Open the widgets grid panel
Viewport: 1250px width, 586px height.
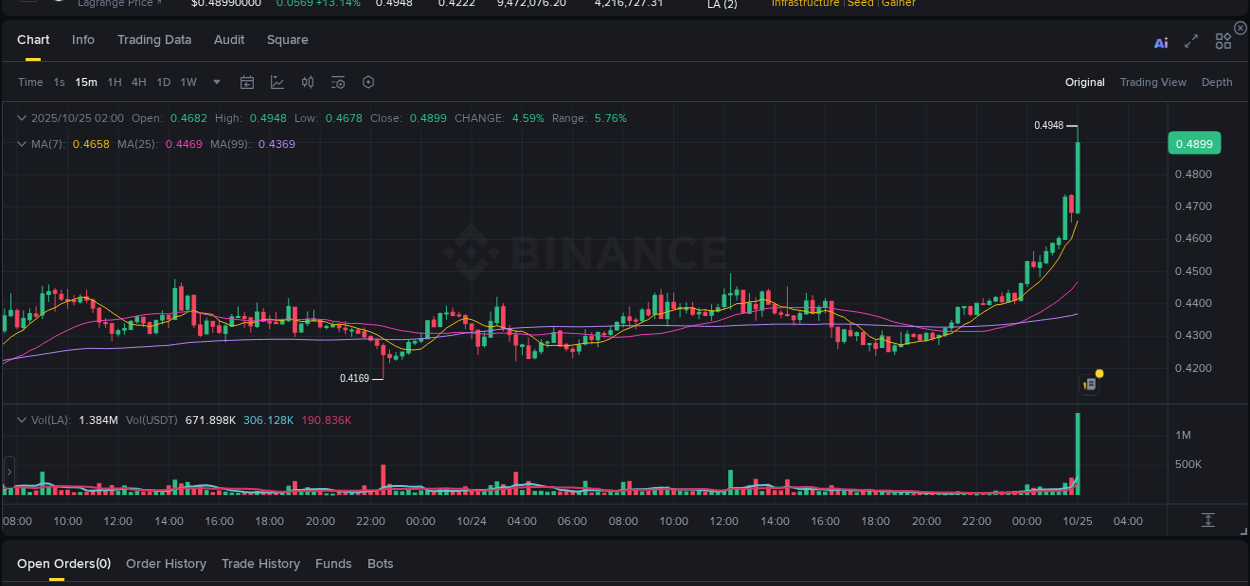(x=1222, y=42)
